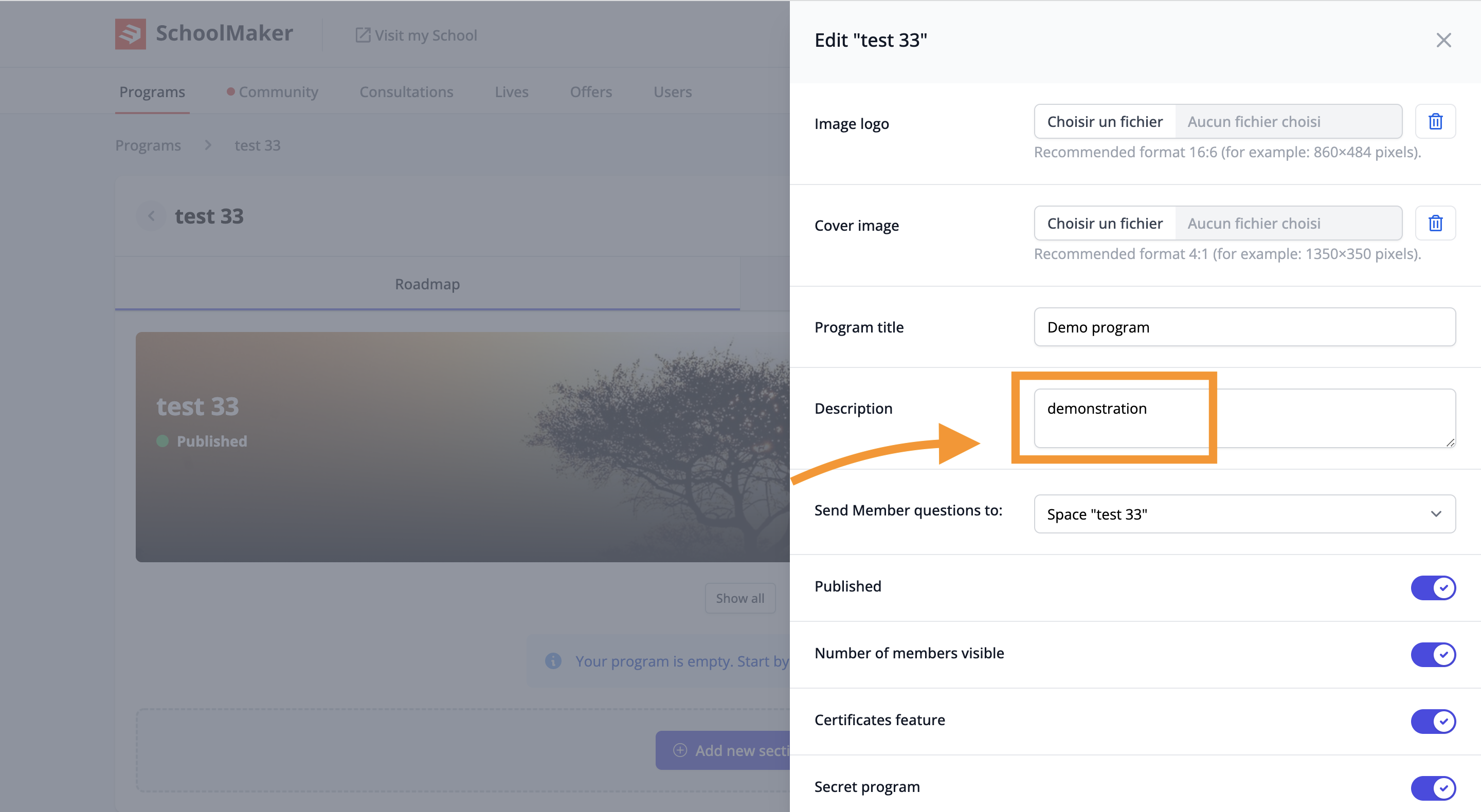The image size is (1481, 812).
Task: Click the Add new section button
Action: click(x=723, y=750)
